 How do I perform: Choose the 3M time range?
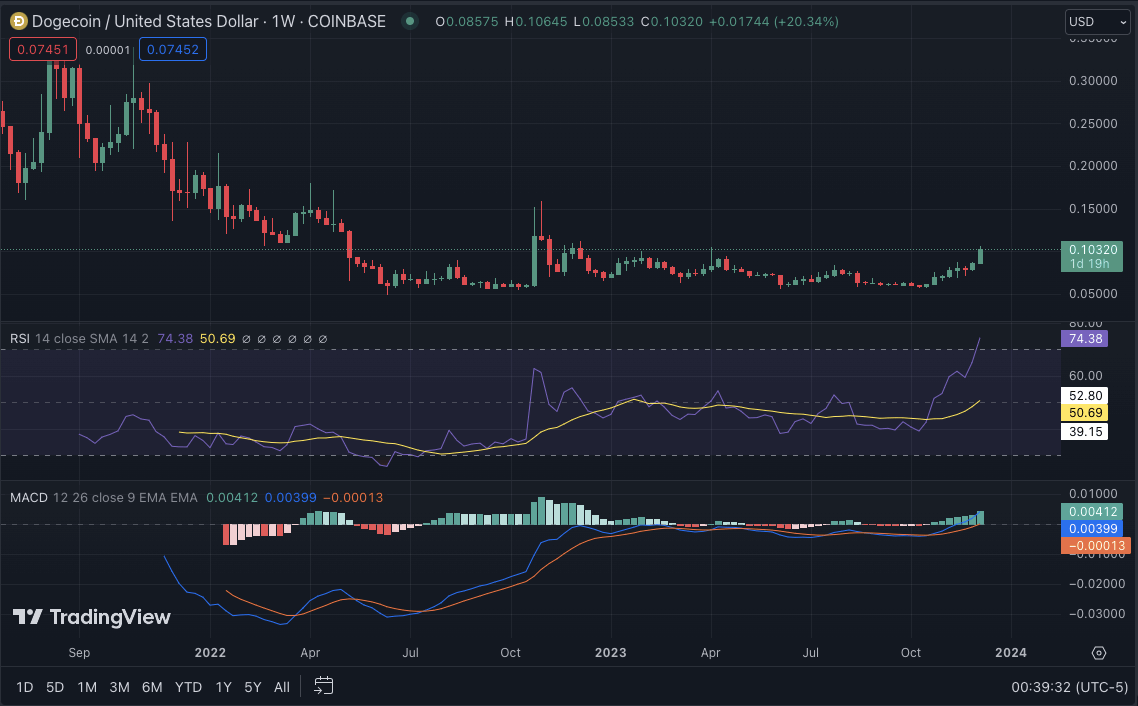pyautogui.click(x=119, y=687)
